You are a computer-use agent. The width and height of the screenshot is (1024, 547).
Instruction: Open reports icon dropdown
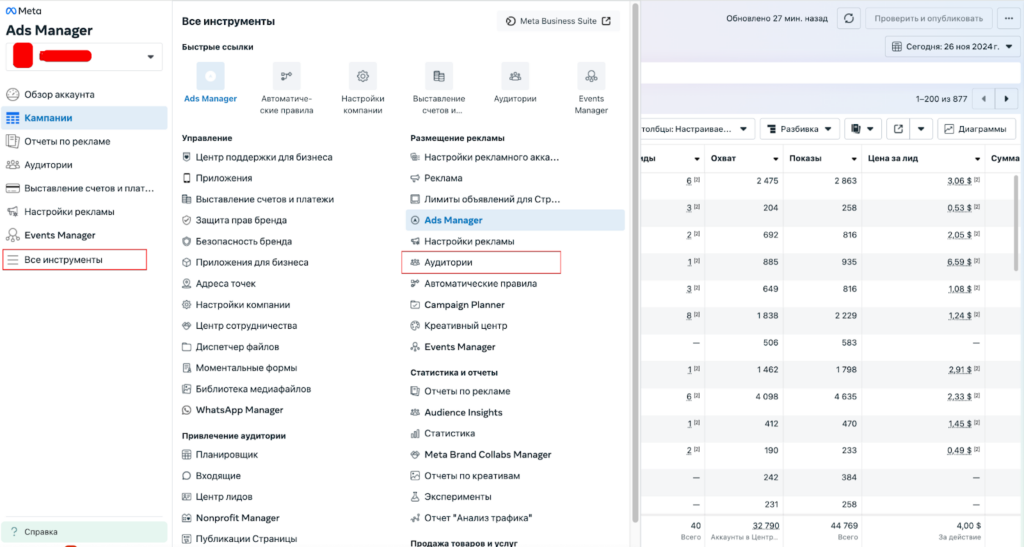(863, 129)
